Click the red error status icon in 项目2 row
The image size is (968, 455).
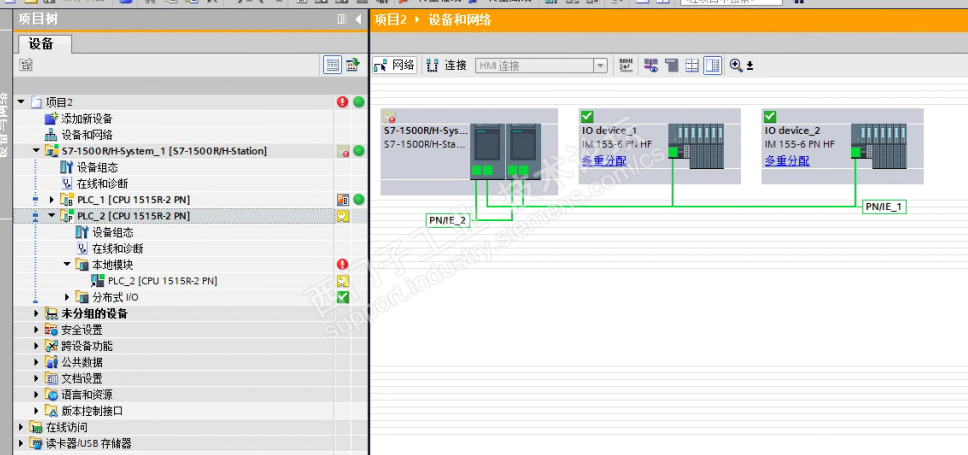(343, 102)
